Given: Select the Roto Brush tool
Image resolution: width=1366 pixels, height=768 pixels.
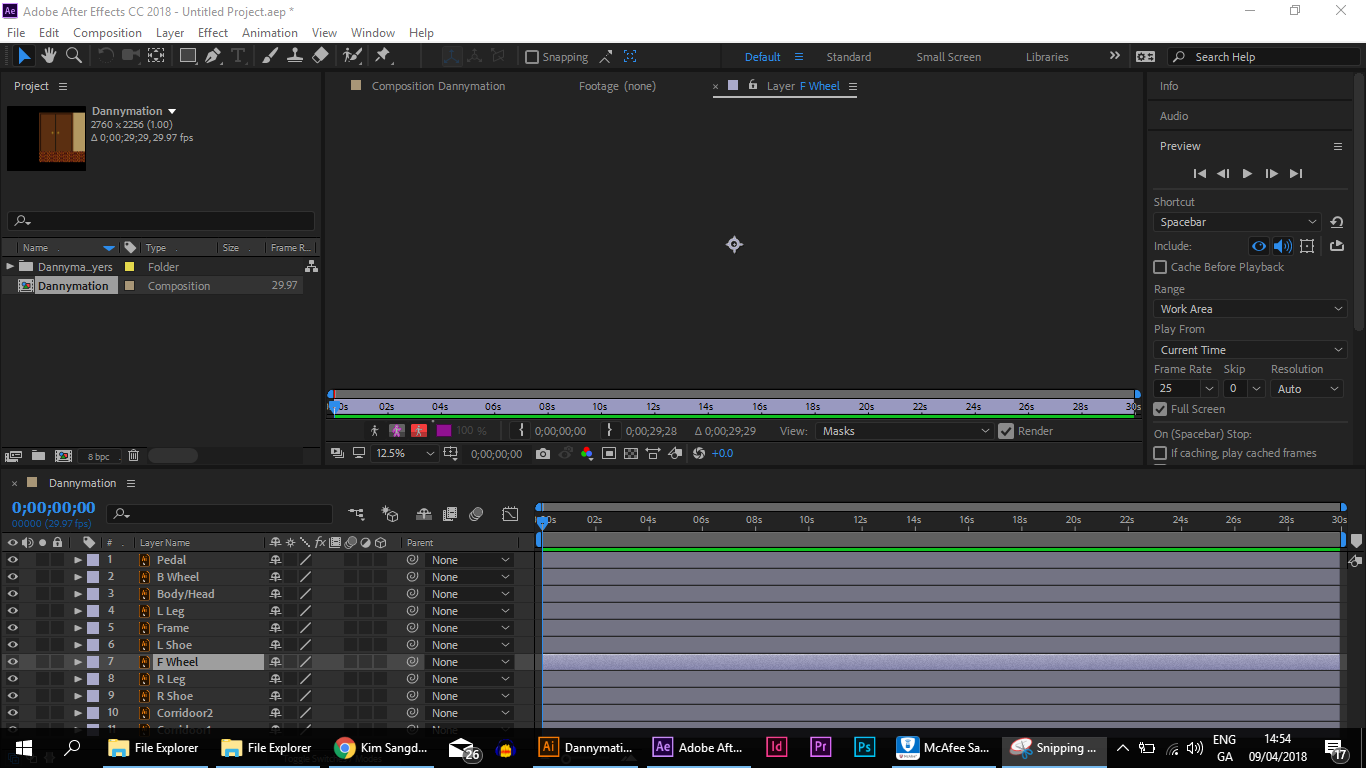Looking at the screenshot, I should (x=352, y=56).
